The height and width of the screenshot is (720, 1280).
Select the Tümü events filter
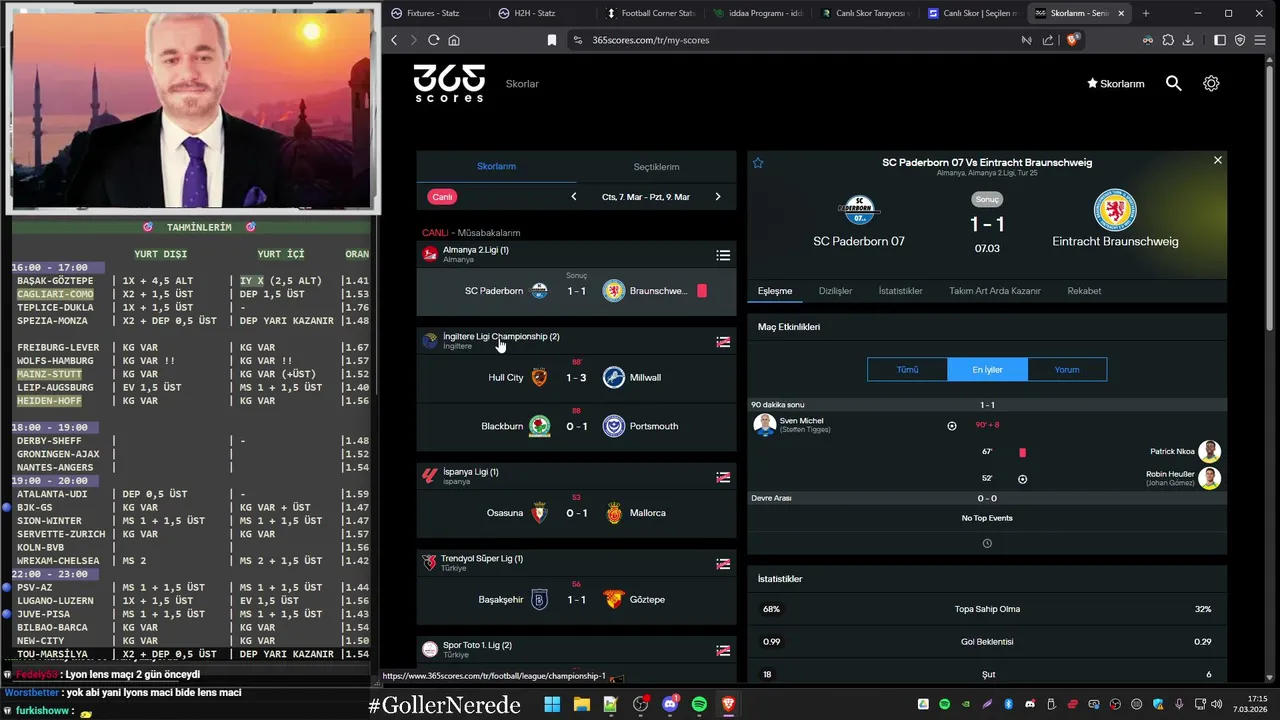click(907, 369)
